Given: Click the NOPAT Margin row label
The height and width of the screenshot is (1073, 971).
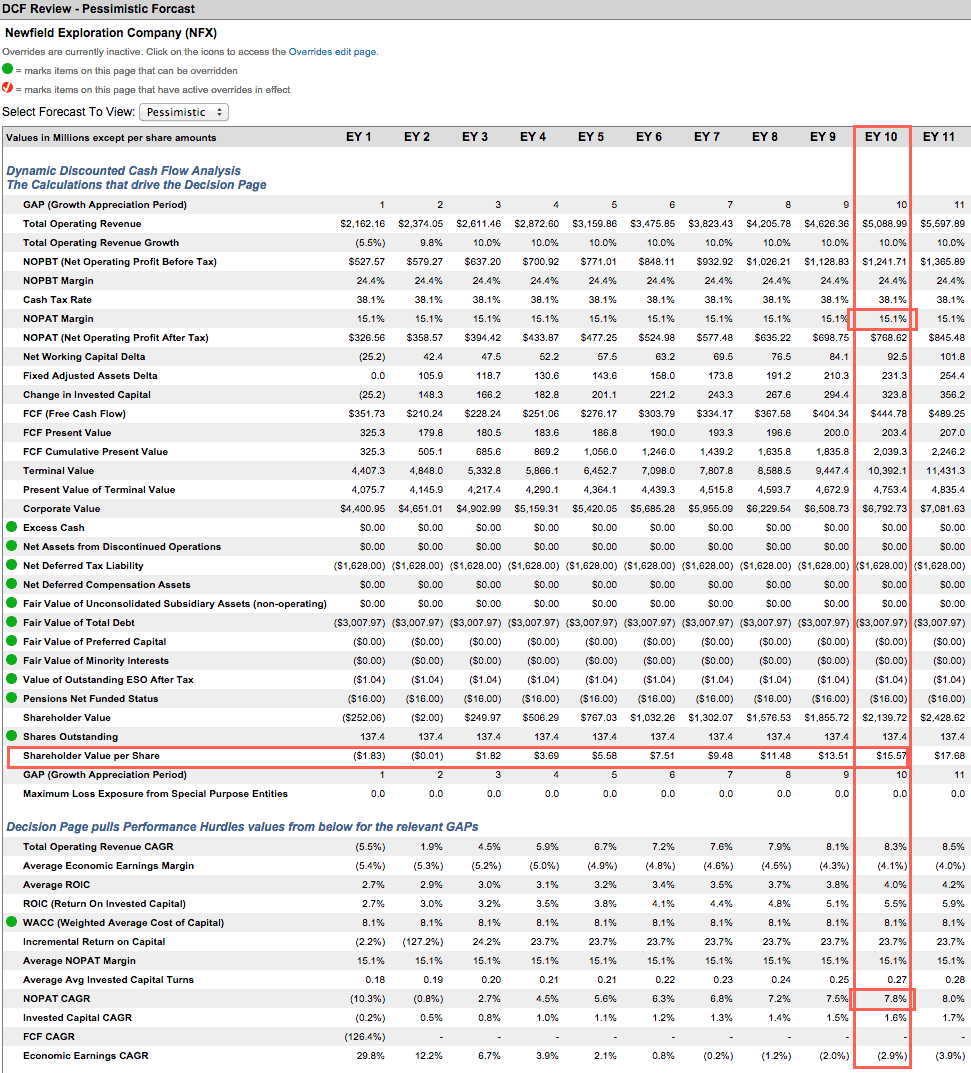Looking at the screenshot, I should coord(58,319).
